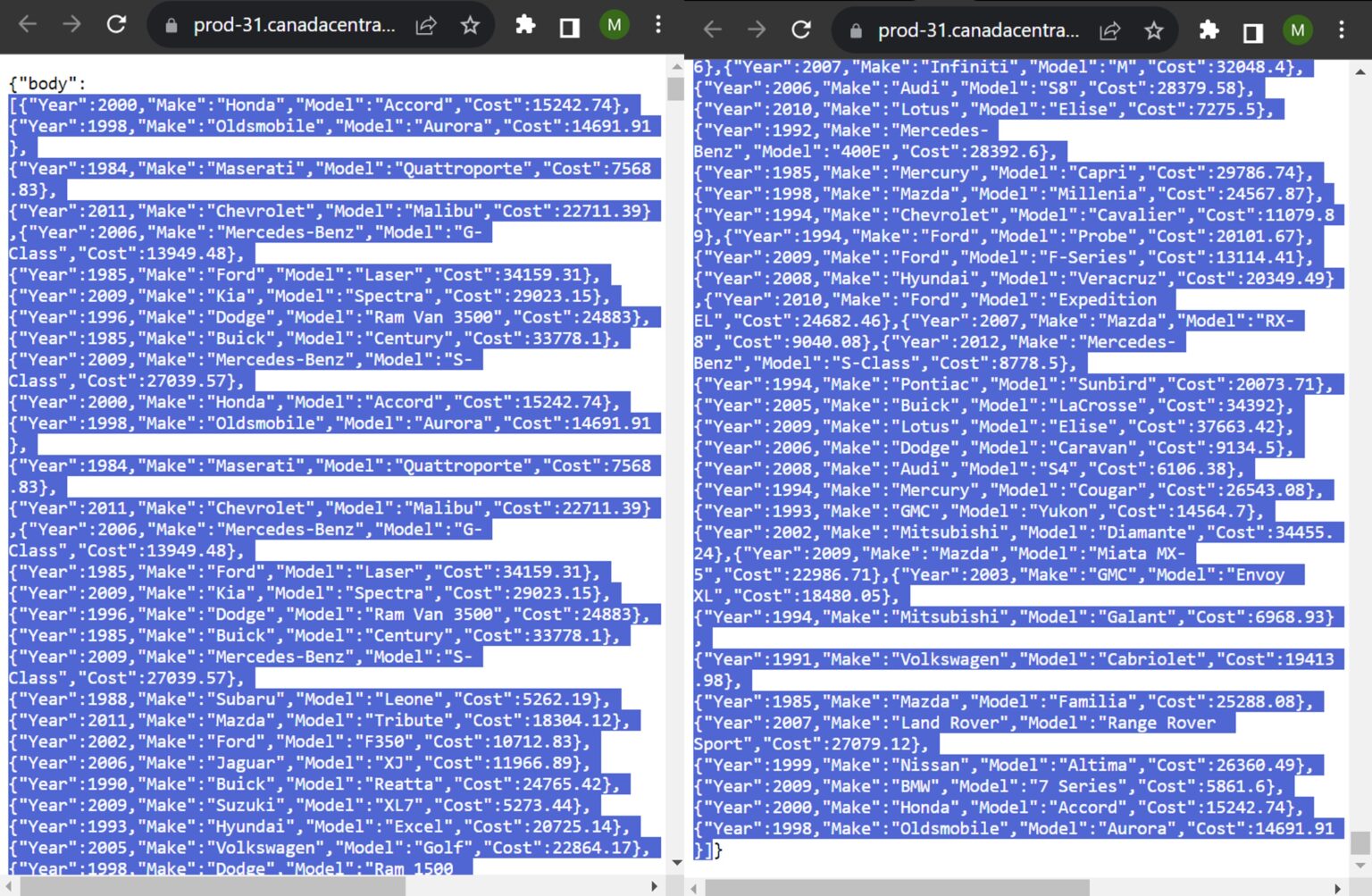Viewport: 1372px width, 896px height.
Task: Reload the left browser tab
Action: click(116, 25)
